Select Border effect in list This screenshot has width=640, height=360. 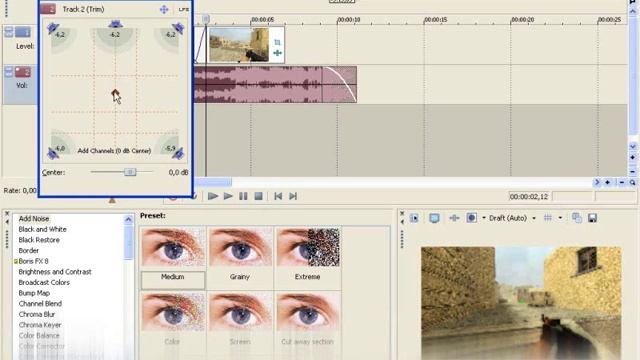(29, 251)
